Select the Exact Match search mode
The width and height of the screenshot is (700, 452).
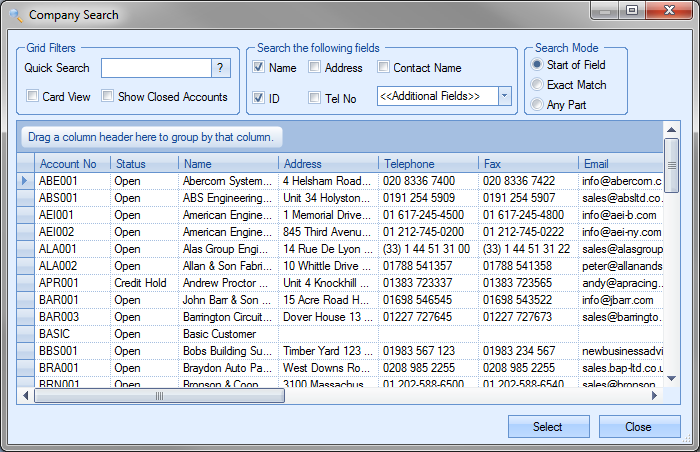[x=537, y=85]
